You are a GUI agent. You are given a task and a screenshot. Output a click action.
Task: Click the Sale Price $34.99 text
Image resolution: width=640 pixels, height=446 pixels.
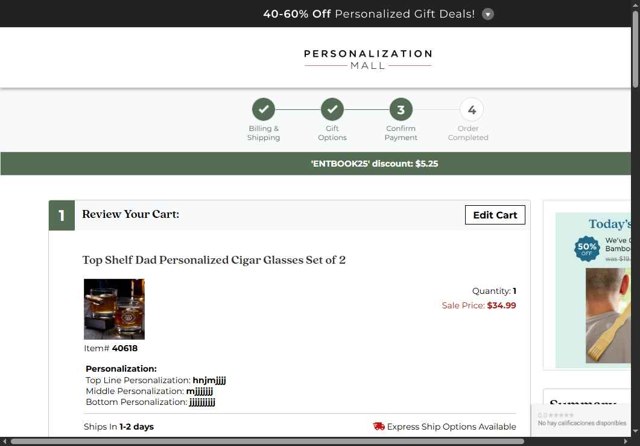point(479,305)
